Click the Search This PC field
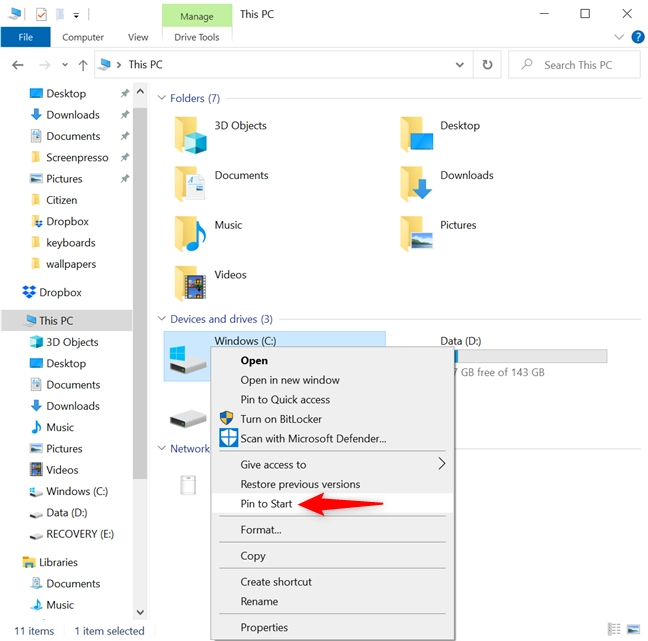The height and width of the screenshot is (641, 648). point(574,64)
